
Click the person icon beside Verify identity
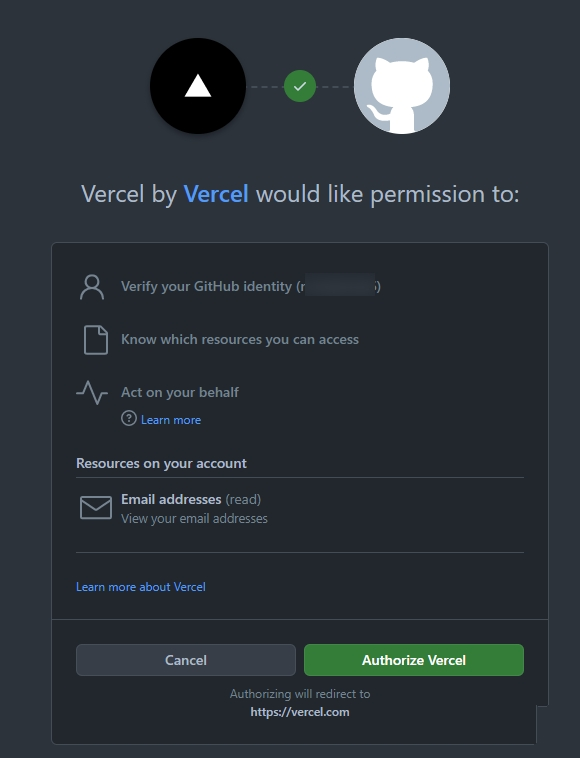(x=92, y=287)
